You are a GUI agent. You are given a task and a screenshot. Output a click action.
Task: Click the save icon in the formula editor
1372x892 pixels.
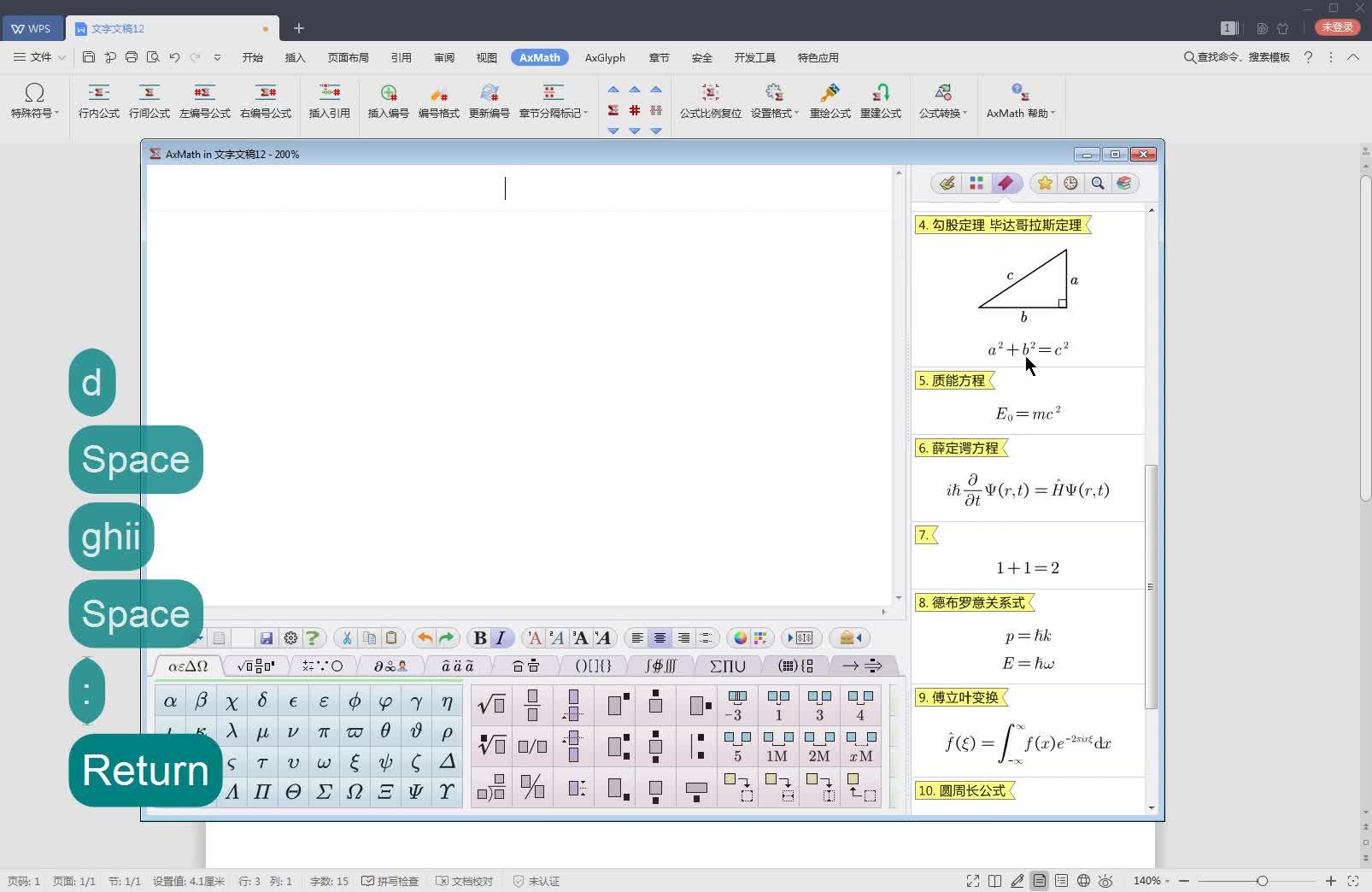(267, 638)
